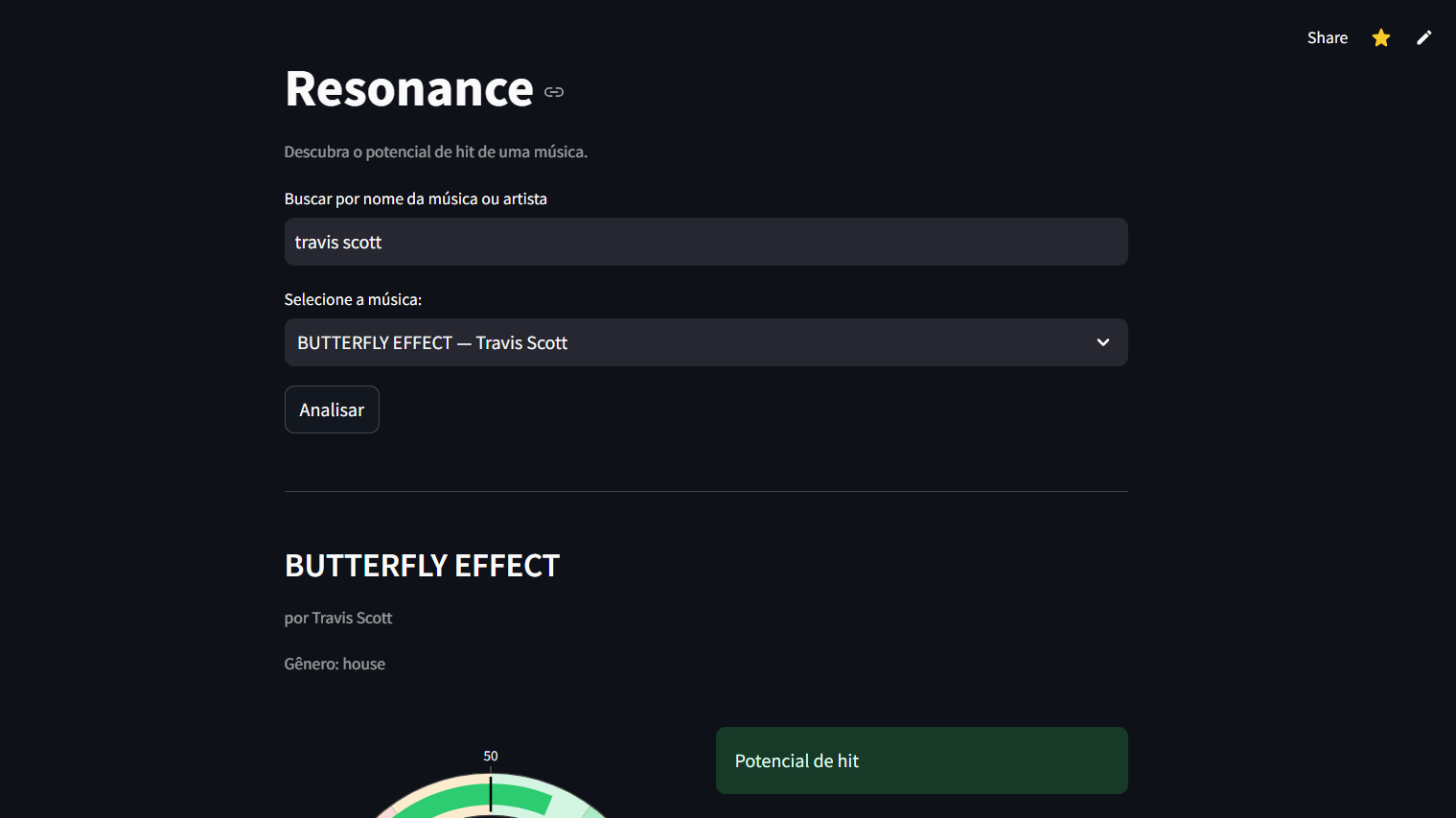This screenshot has width=1456, height=818.
Task: Click the chevron on the music selector
Action: [x=1102, y=342]
